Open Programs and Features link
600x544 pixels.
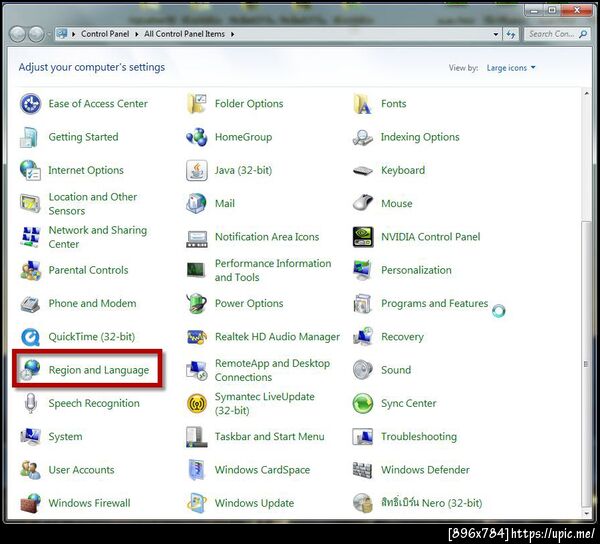(435, 303)
